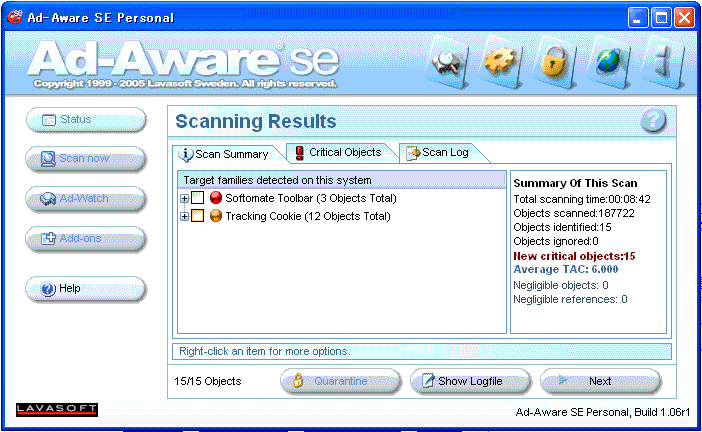Click the Lavasoft logo
The image size is (702, 432).
click(x=57, y=410)
